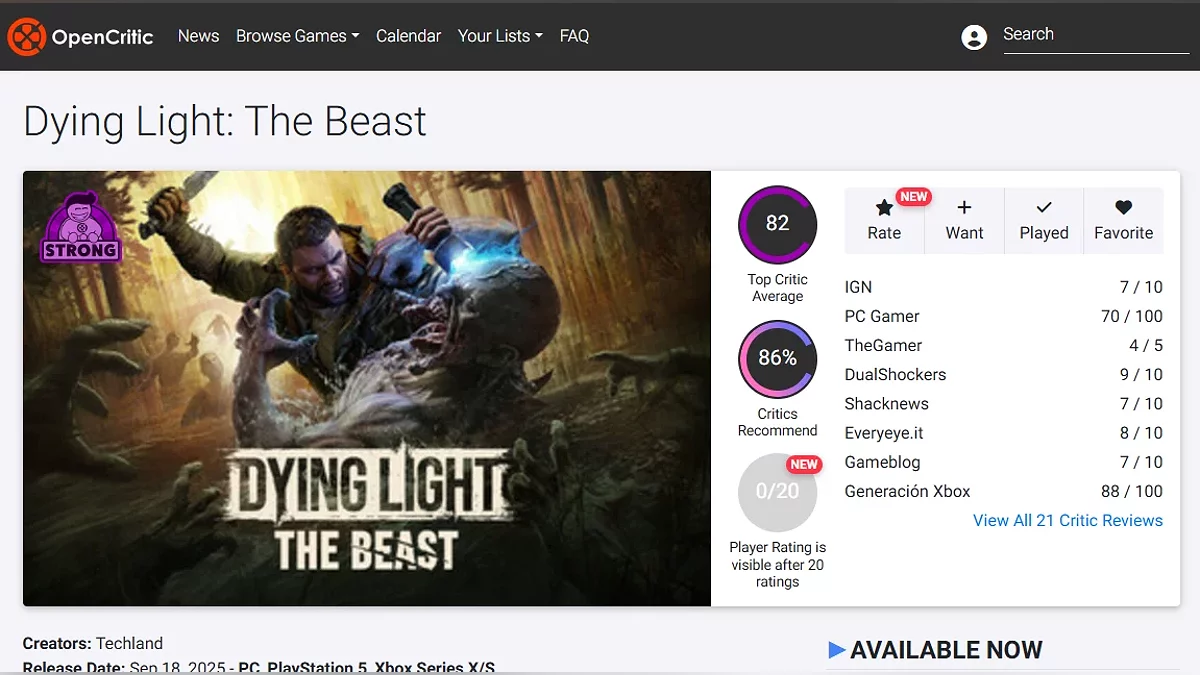Open View All 21 Critic Reviews
The image size is (1200, 675).
pyautogui.click(x=1067, y=520)
